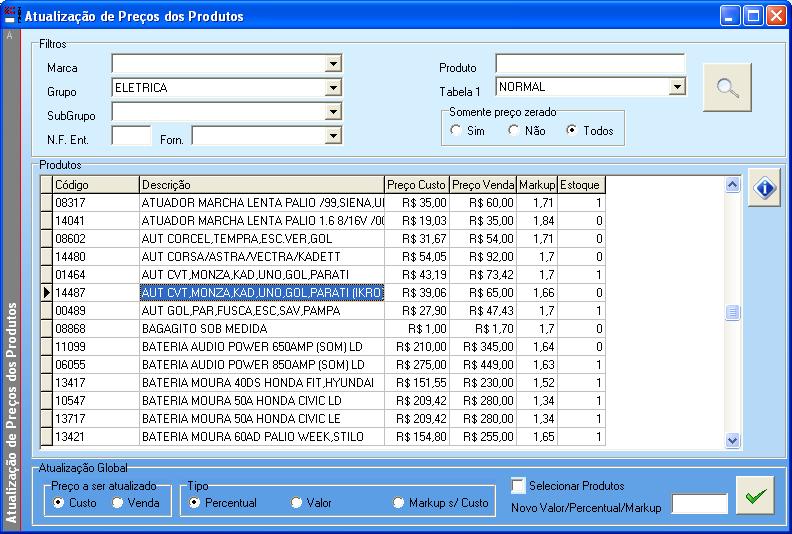Image resolution: width=792 pixels, height=534 pixels.
Task: Click the green checkmark confirm button
Action: pos(755,495)
